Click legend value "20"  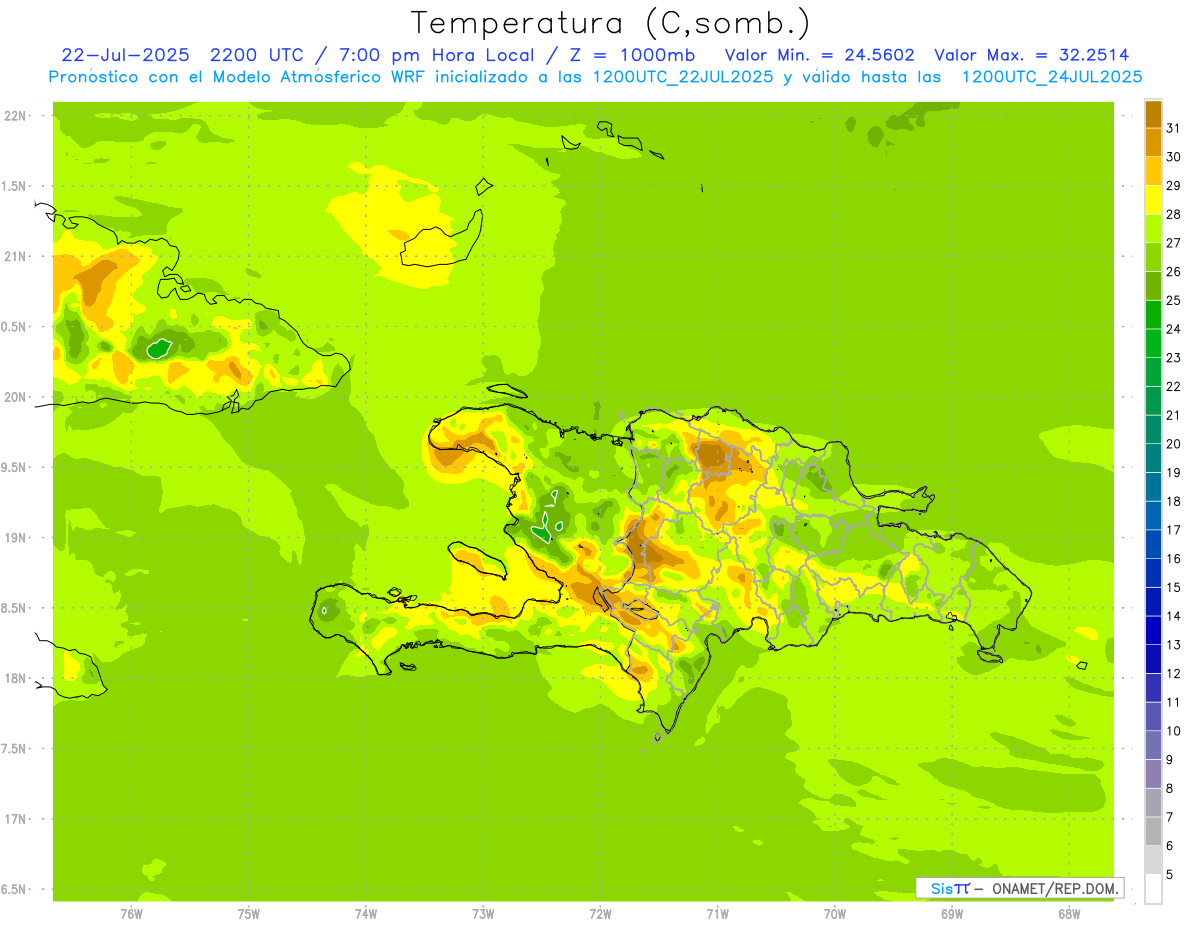pyautogui.click(x=1173, y=444)
